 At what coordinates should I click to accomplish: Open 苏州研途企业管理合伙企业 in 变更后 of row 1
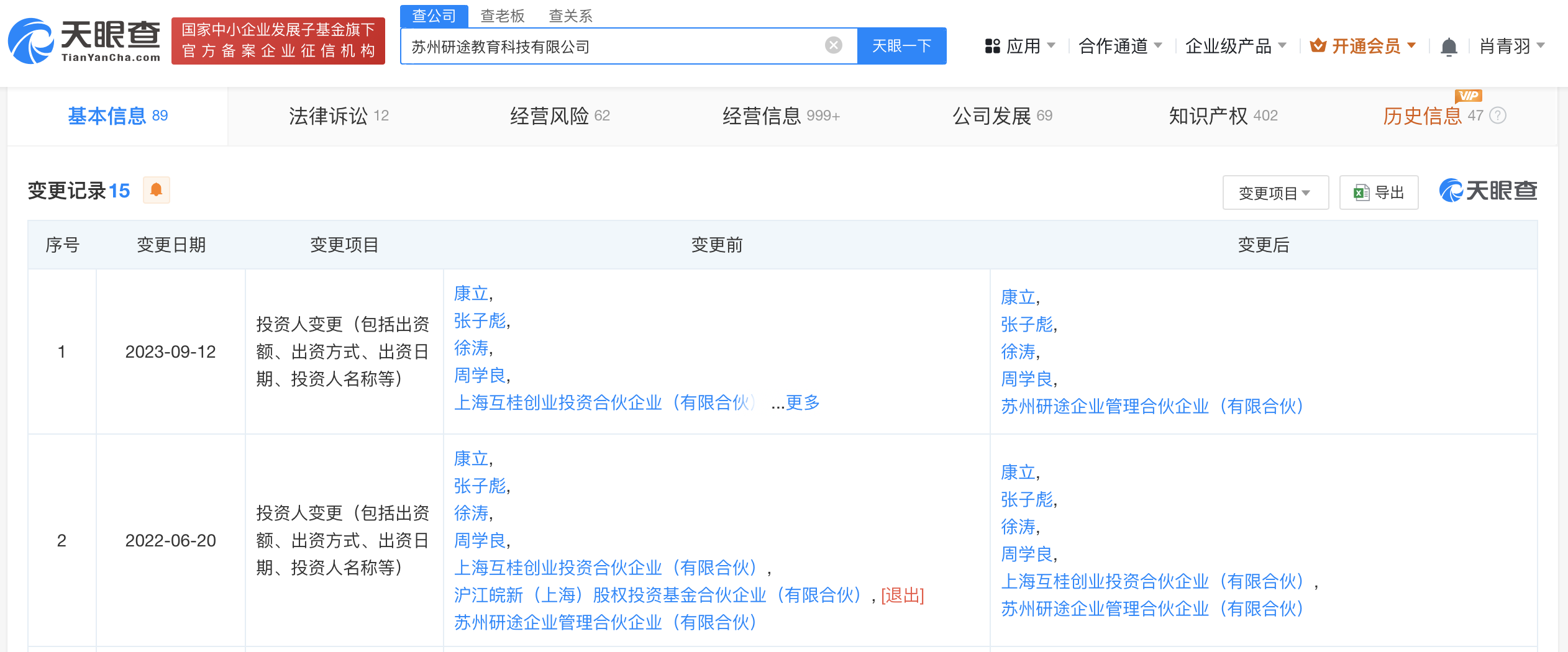(1152, 406)
